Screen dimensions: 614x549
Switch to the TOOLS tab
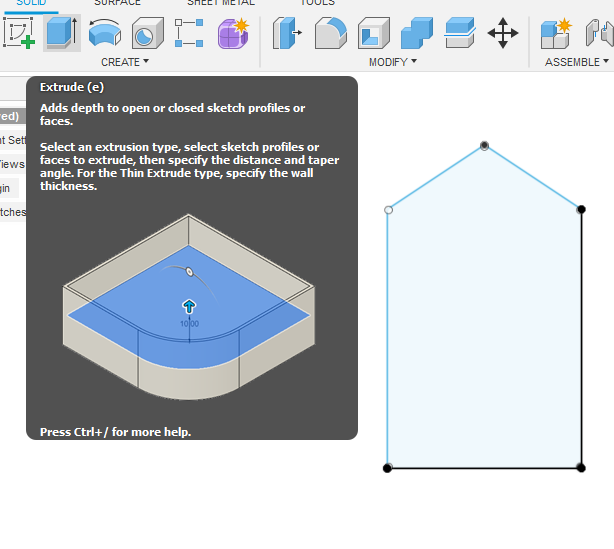(318, 3)
